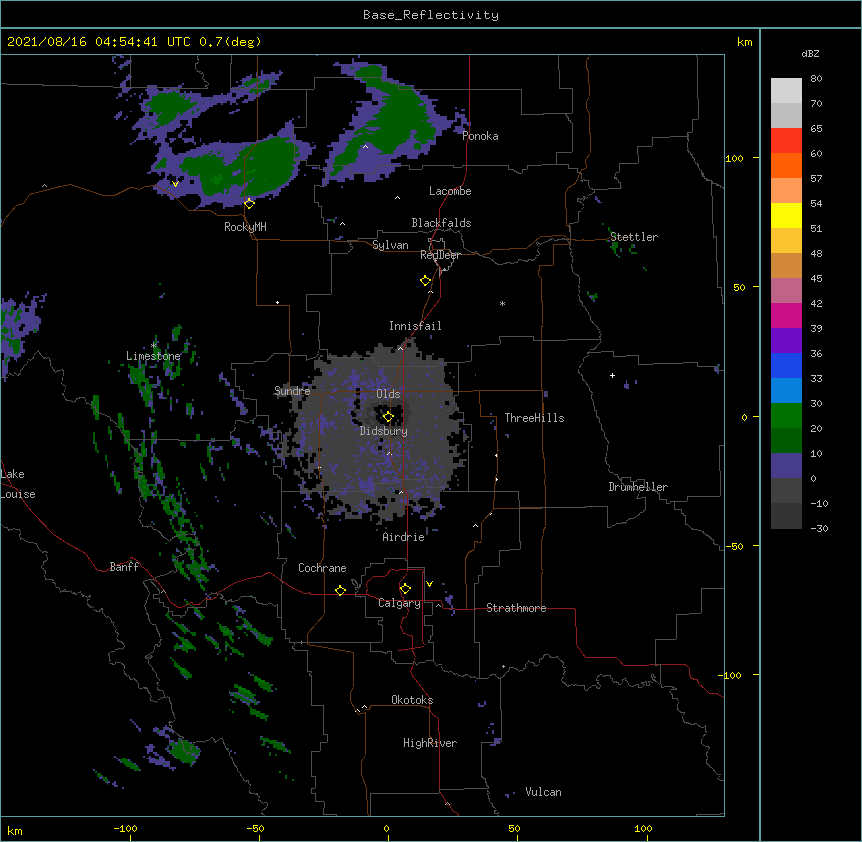Click the -100 tick on the bottom axis
This screenshot has height=842, width=862.
click(125, 828)
